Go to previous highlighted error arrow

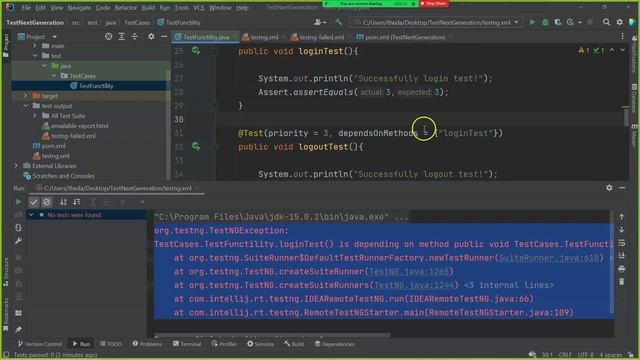612,50
